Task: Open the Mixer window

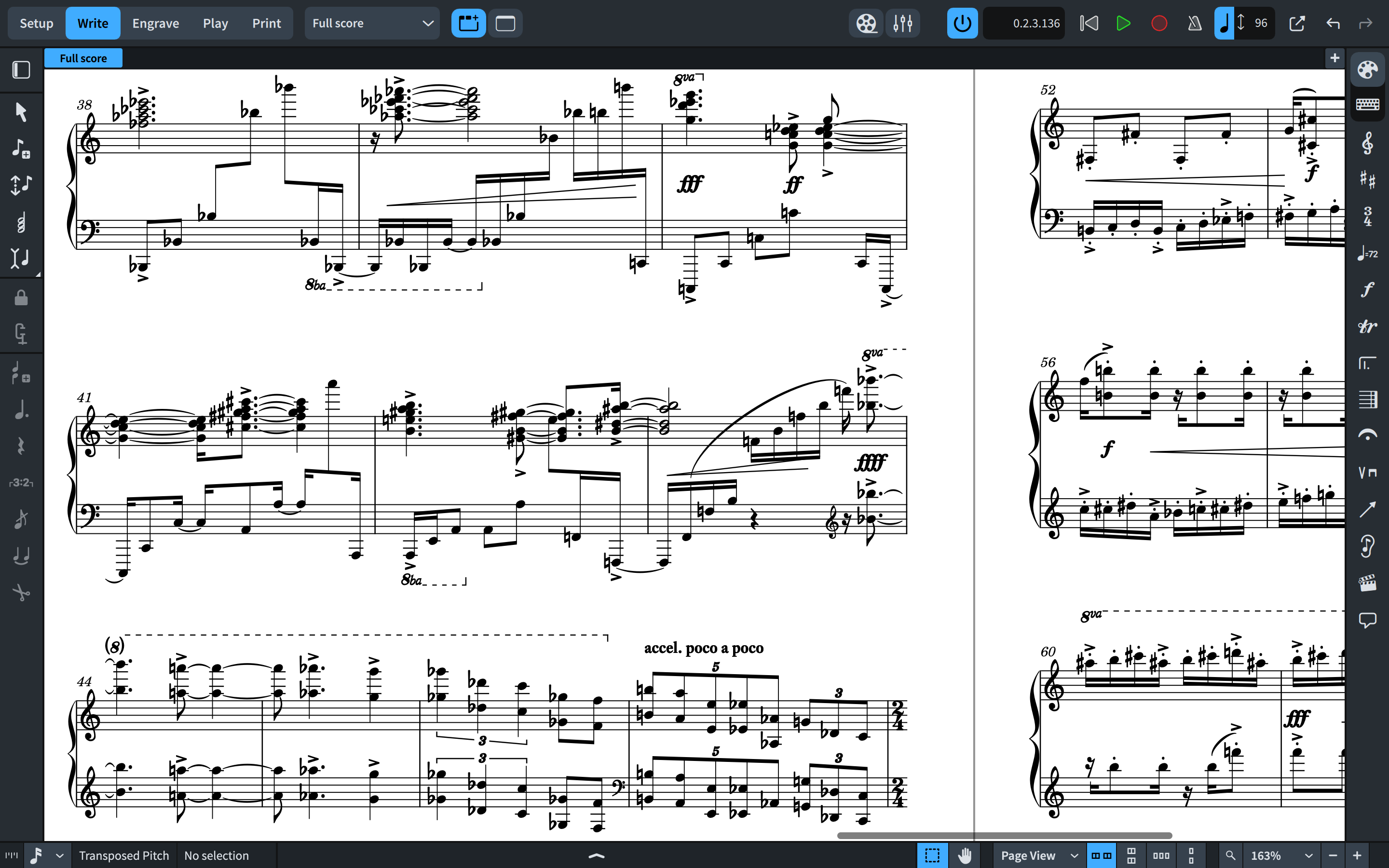Action: [x=903, y=24]
